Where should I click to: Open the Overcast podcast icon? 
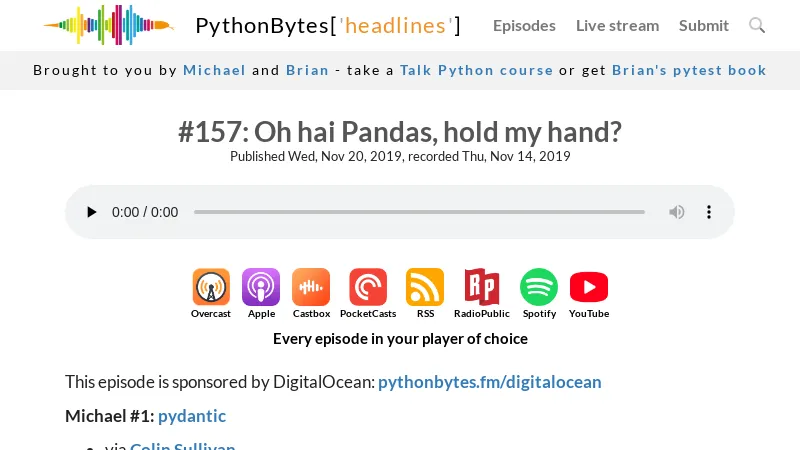point(211,287)
